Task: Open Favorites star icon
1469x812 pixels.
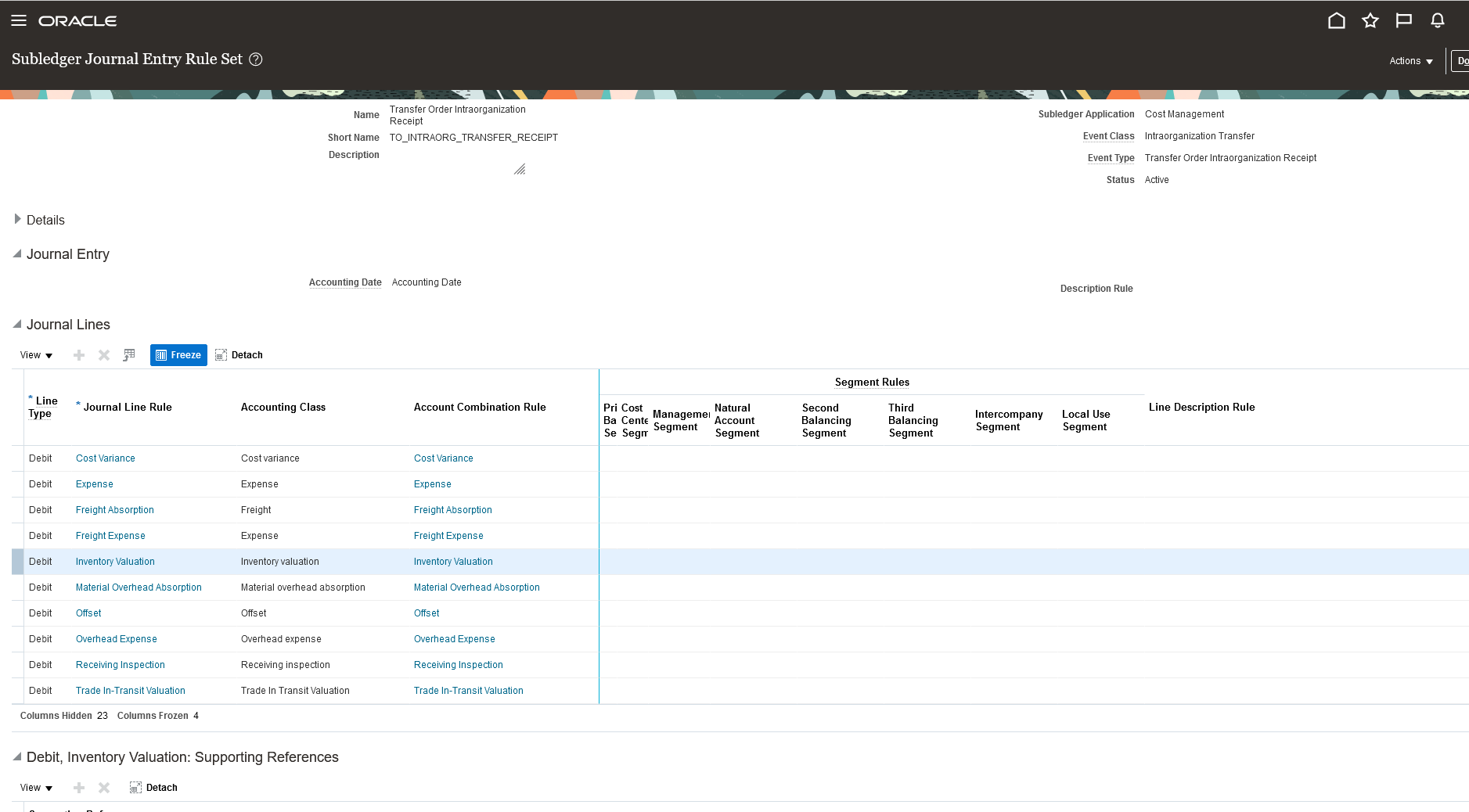Action: click(x=1370, y=20)
